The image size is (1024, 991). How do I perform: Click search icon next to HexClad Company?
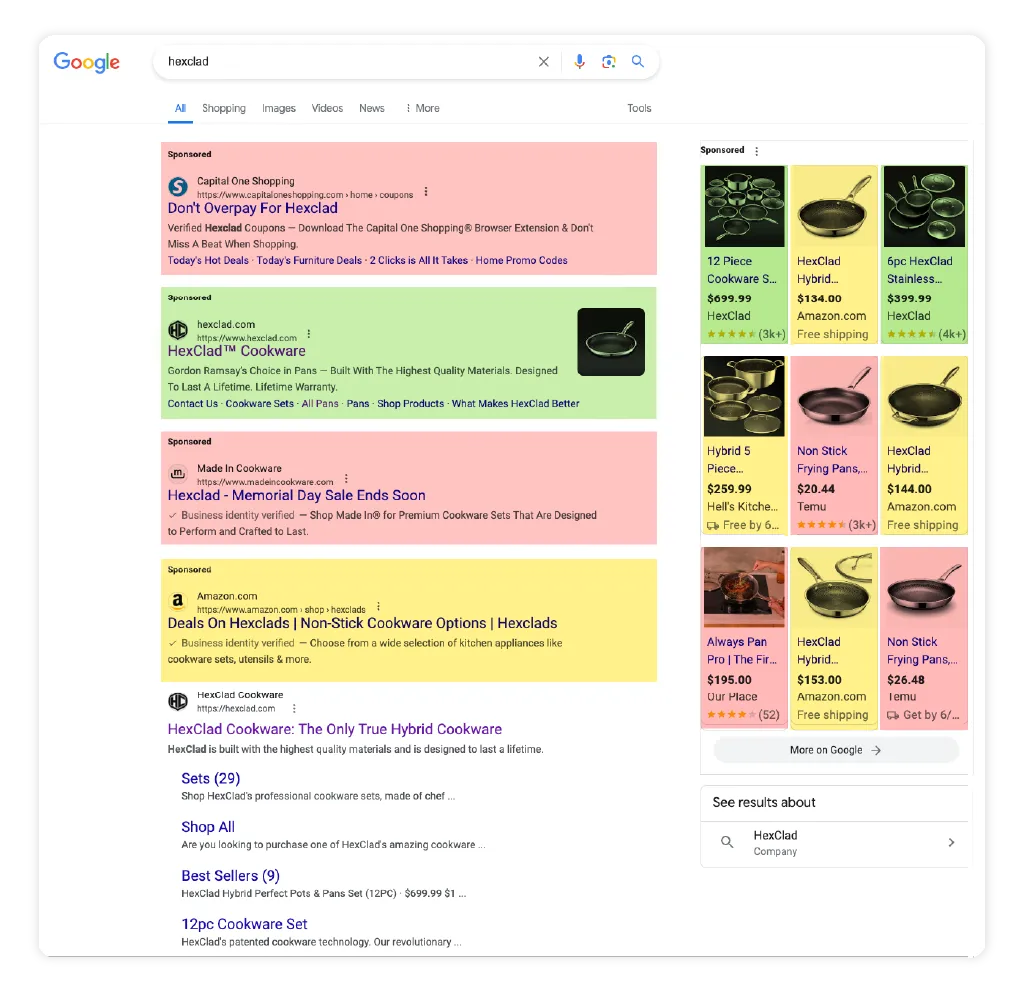pos(727,842)
